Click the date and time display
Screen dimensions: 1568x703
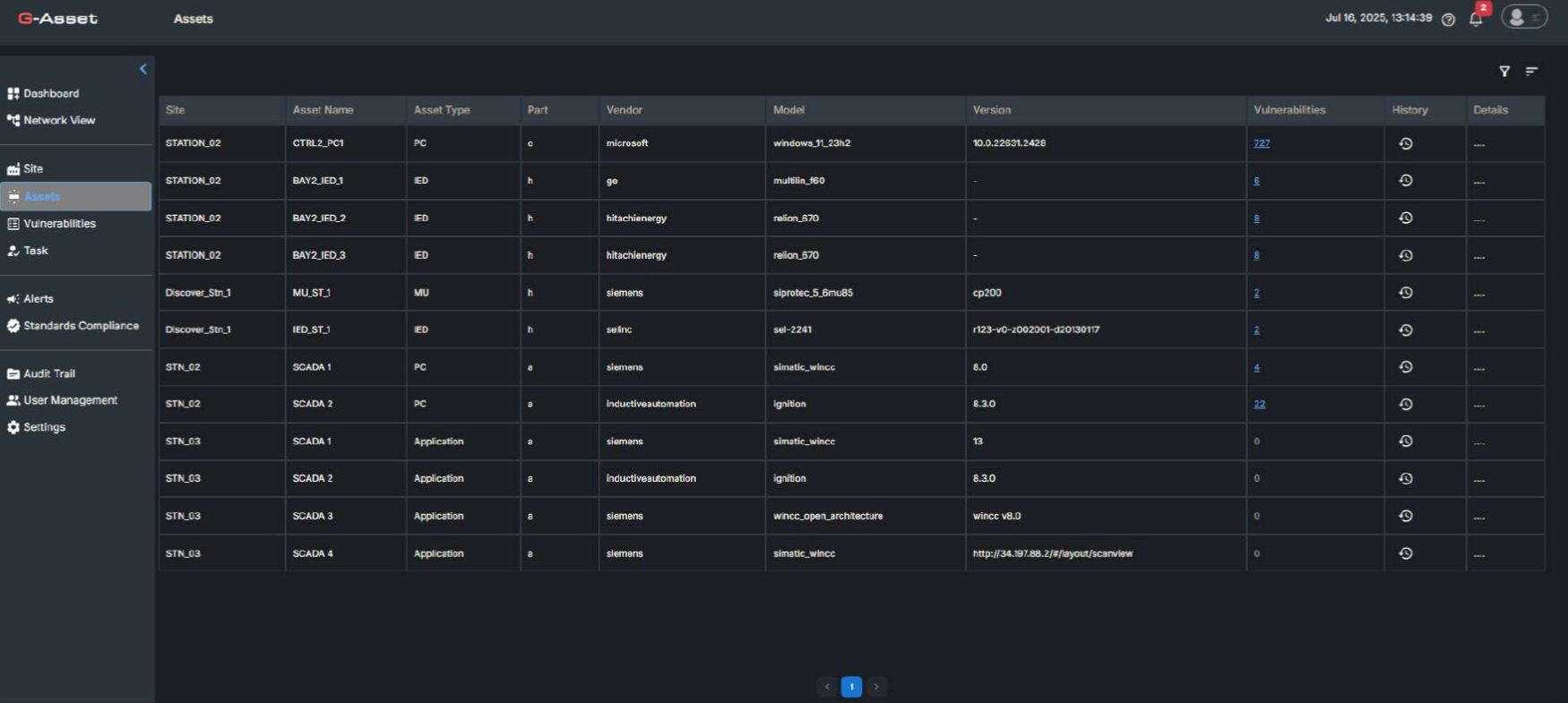click(x=1378, y=18)
